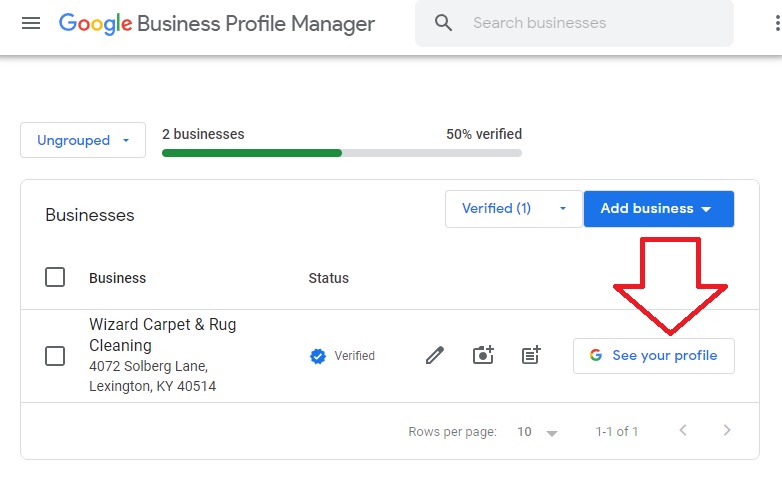Image resolution: width=782 pixels, height=492 pixels.
Task: Click the Google Business Profile Manager logo
Action: pyautogui.click(x=217, y=23)
